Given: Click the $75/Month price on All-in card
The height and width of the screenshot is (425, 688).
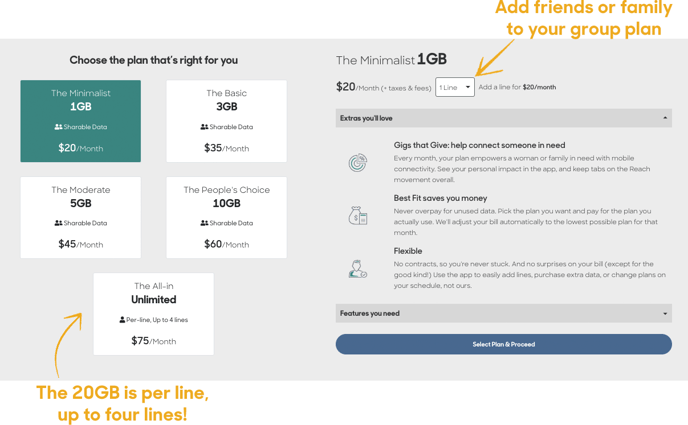Looking at the screenshot, I should [154, 341].
